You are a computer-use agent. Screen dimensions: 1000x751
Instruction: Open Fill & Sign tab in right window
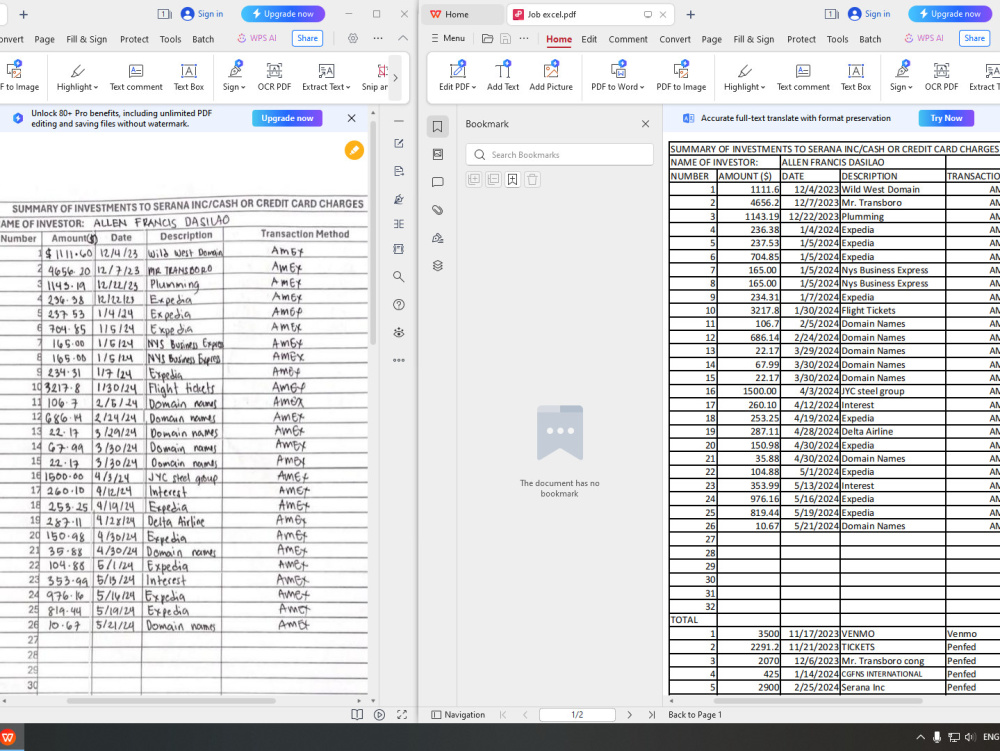753,39
